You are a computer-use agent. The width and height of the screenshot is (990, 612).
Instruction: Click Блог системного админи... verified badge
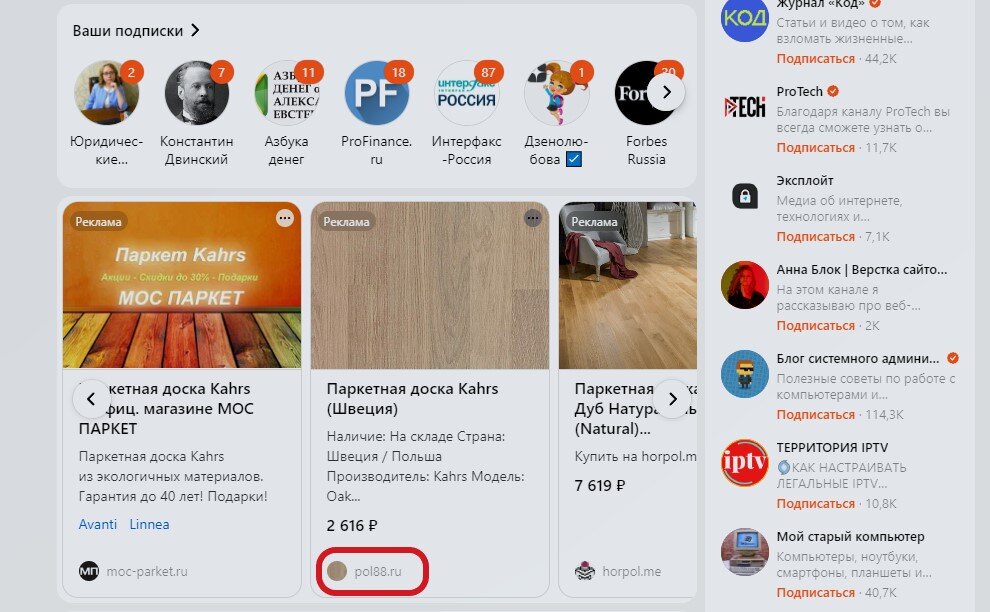(953, 358)
